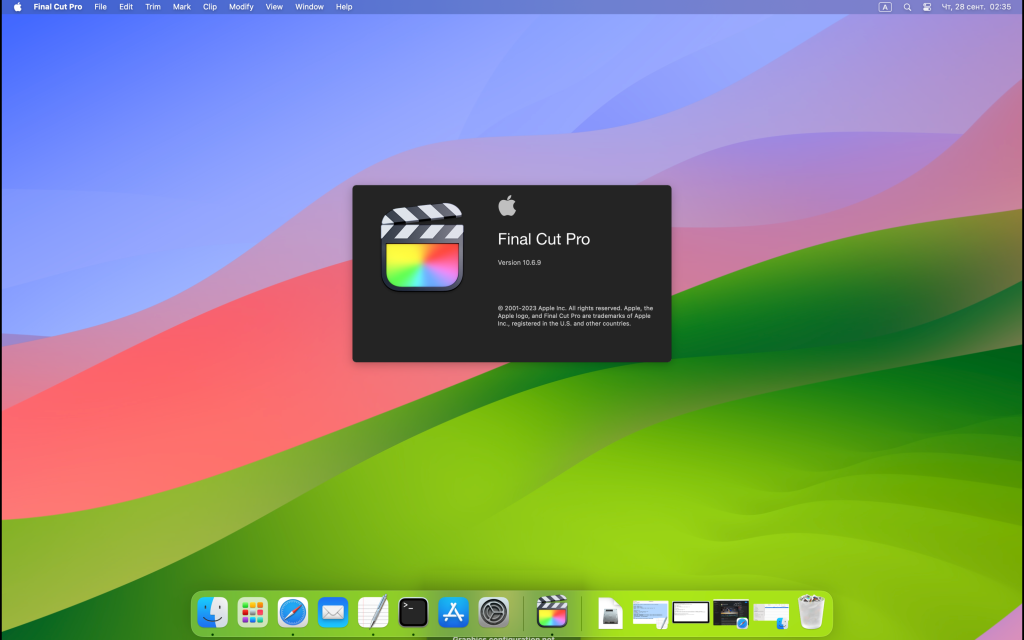Open the Edit menu

pos(126,7)
